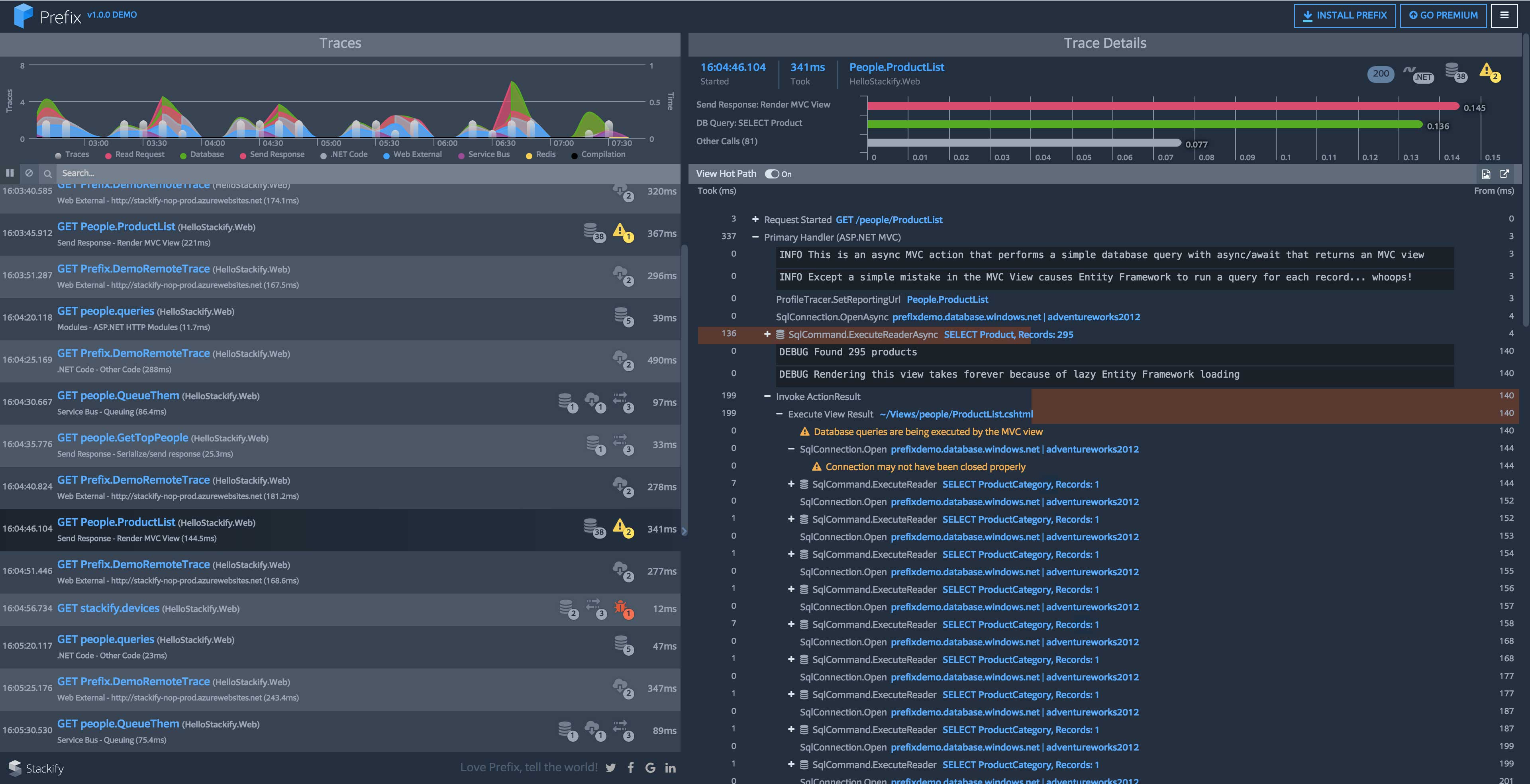Click the export screenshot icon above the hot path

tap(1486, 174)
